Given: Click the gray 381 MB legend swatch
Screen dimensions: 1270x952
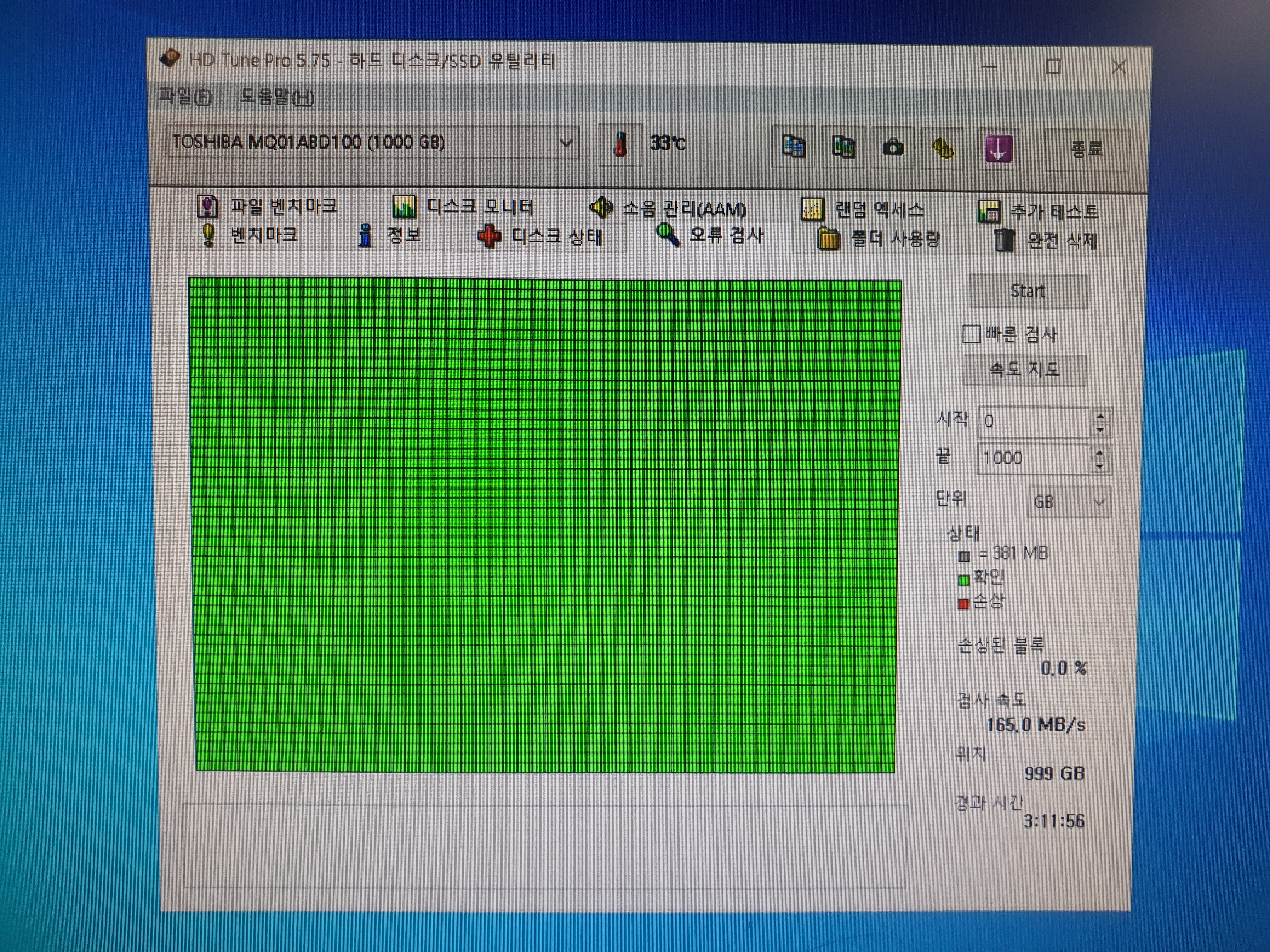Looking at the screenshot, I should [x=964, y=556].
